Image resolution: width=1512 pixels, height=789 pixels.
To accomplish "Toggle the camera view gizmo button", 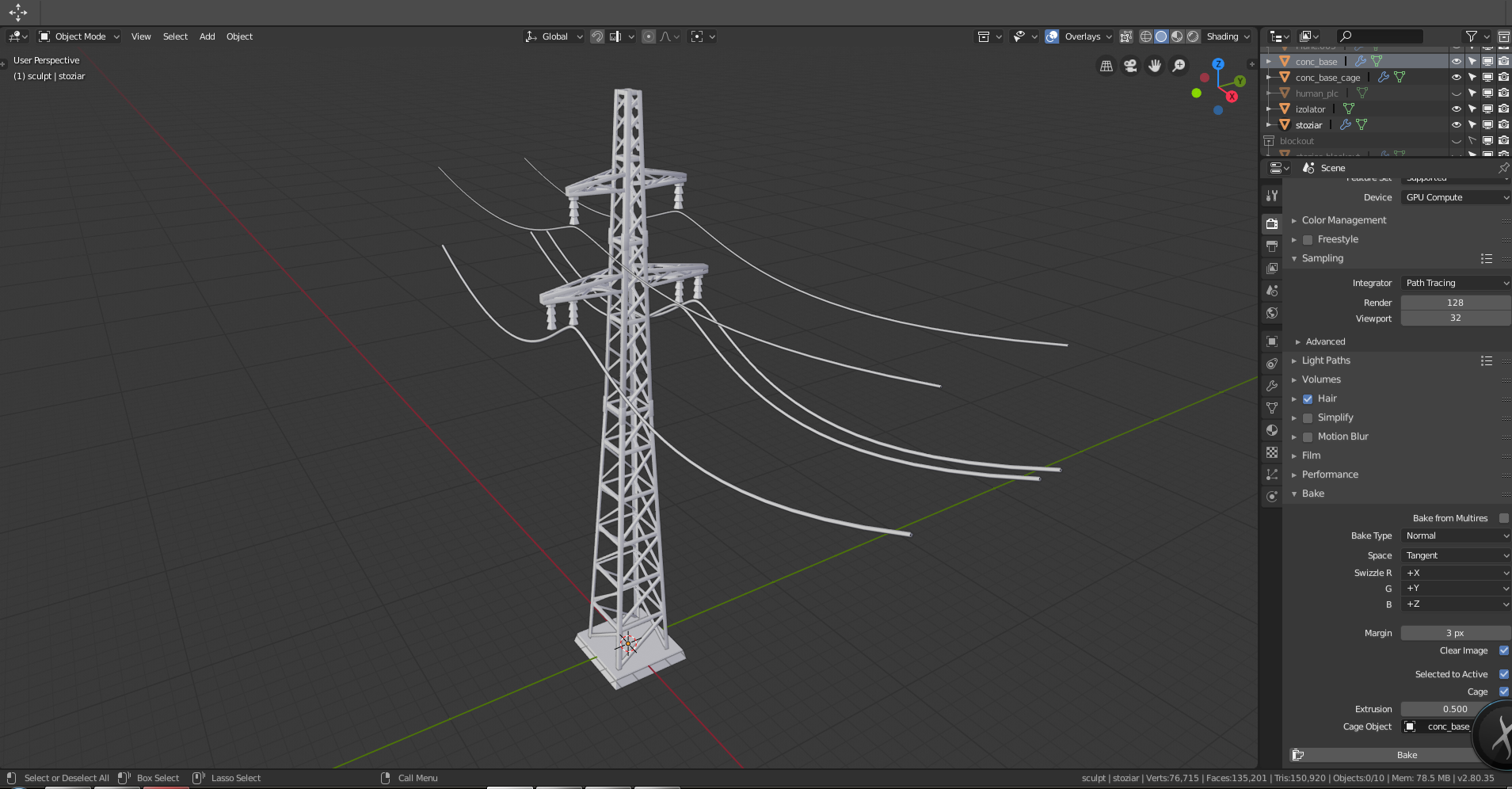I will tap(1130, 66).
